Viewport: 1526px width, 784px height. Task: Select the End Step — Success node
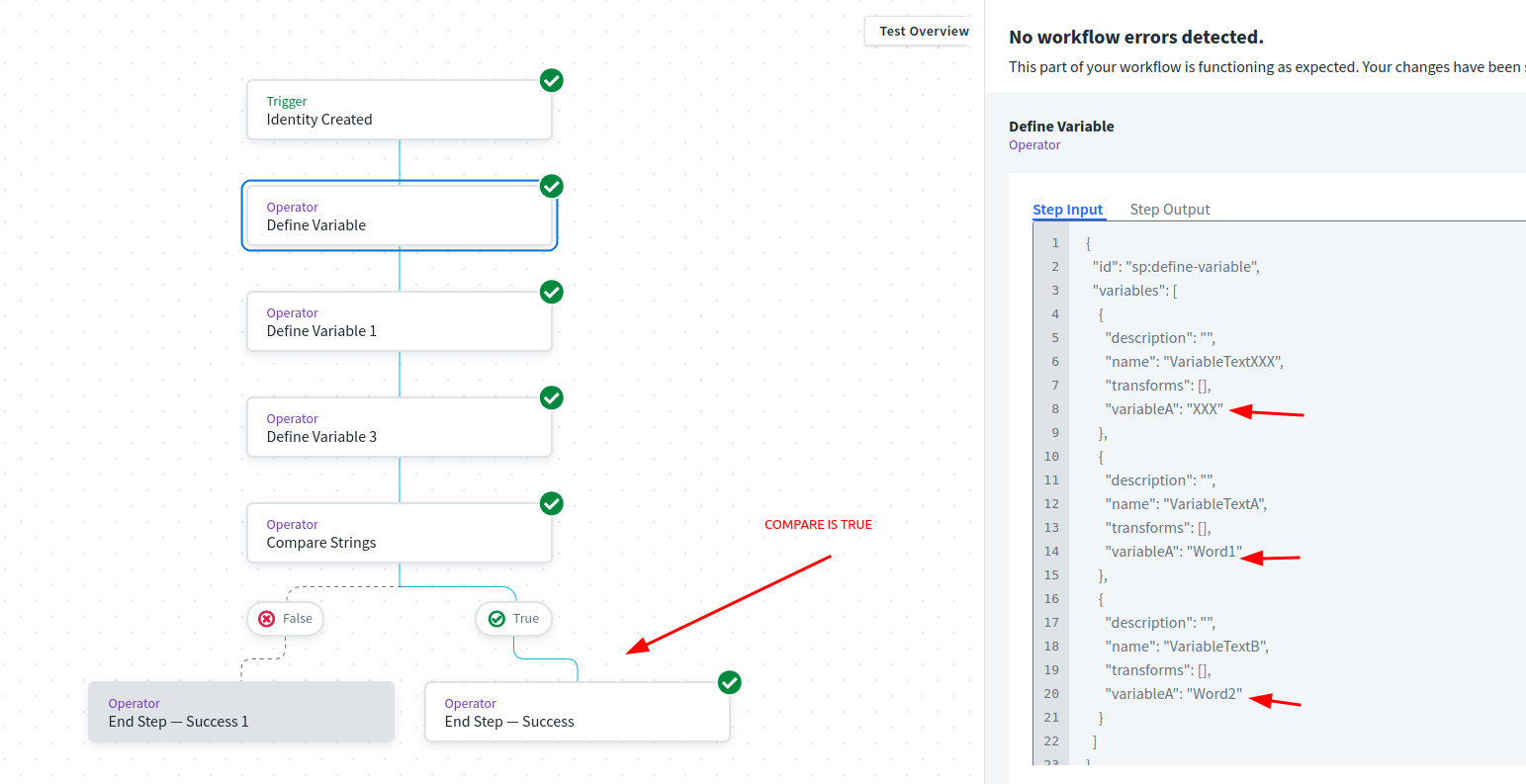coord(577,713)
